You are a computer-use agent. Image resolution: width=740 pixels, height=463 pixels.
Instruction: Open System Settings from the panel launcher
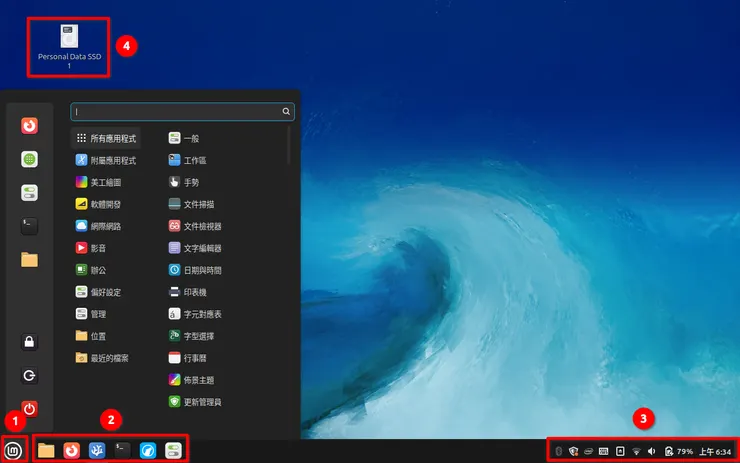click(173, 451)
